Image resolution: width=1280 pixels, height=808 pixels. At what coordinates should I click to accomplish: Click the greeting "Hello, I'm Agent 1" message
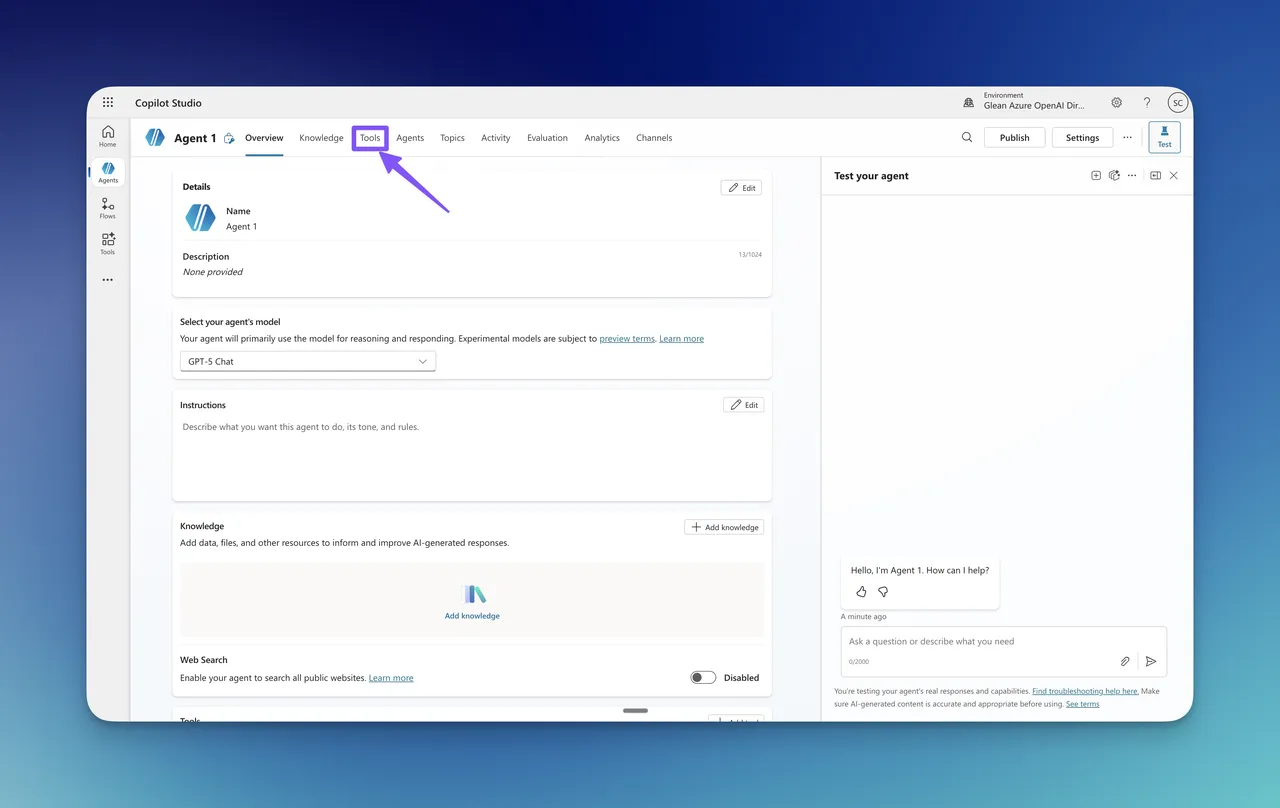point(920,570)
